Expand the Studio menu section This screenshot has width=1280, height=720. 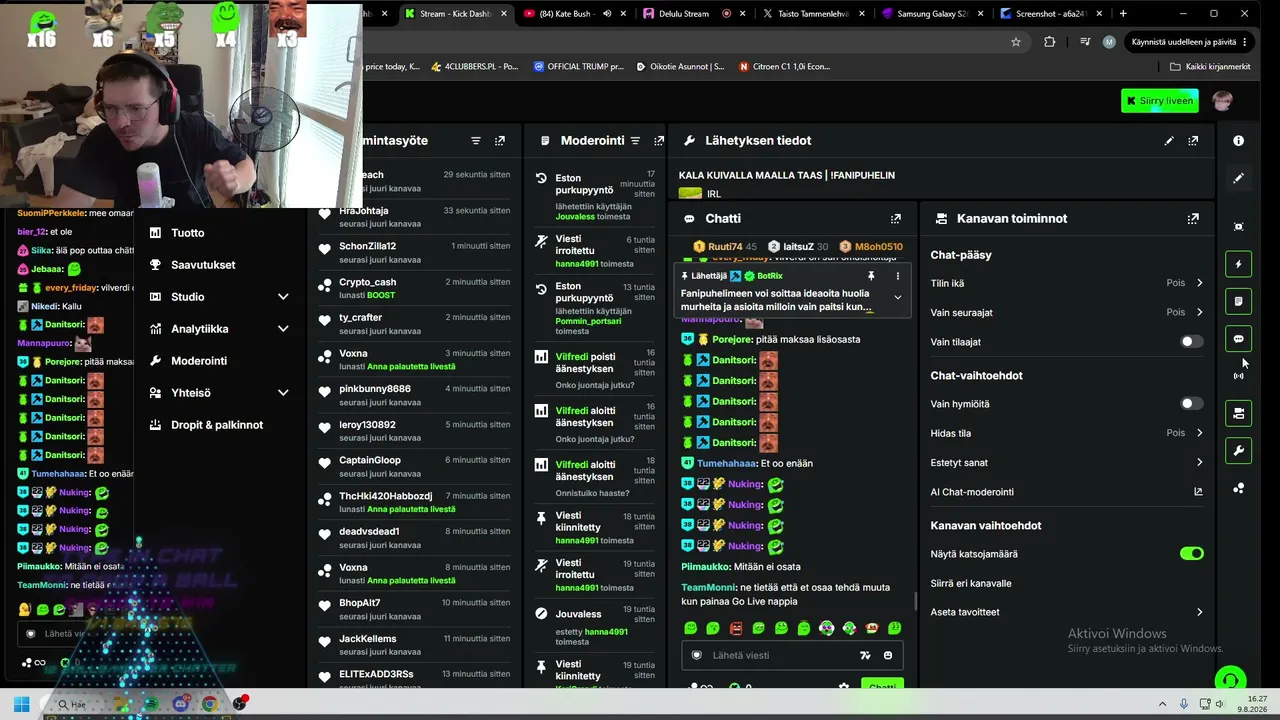pos(283,297)
